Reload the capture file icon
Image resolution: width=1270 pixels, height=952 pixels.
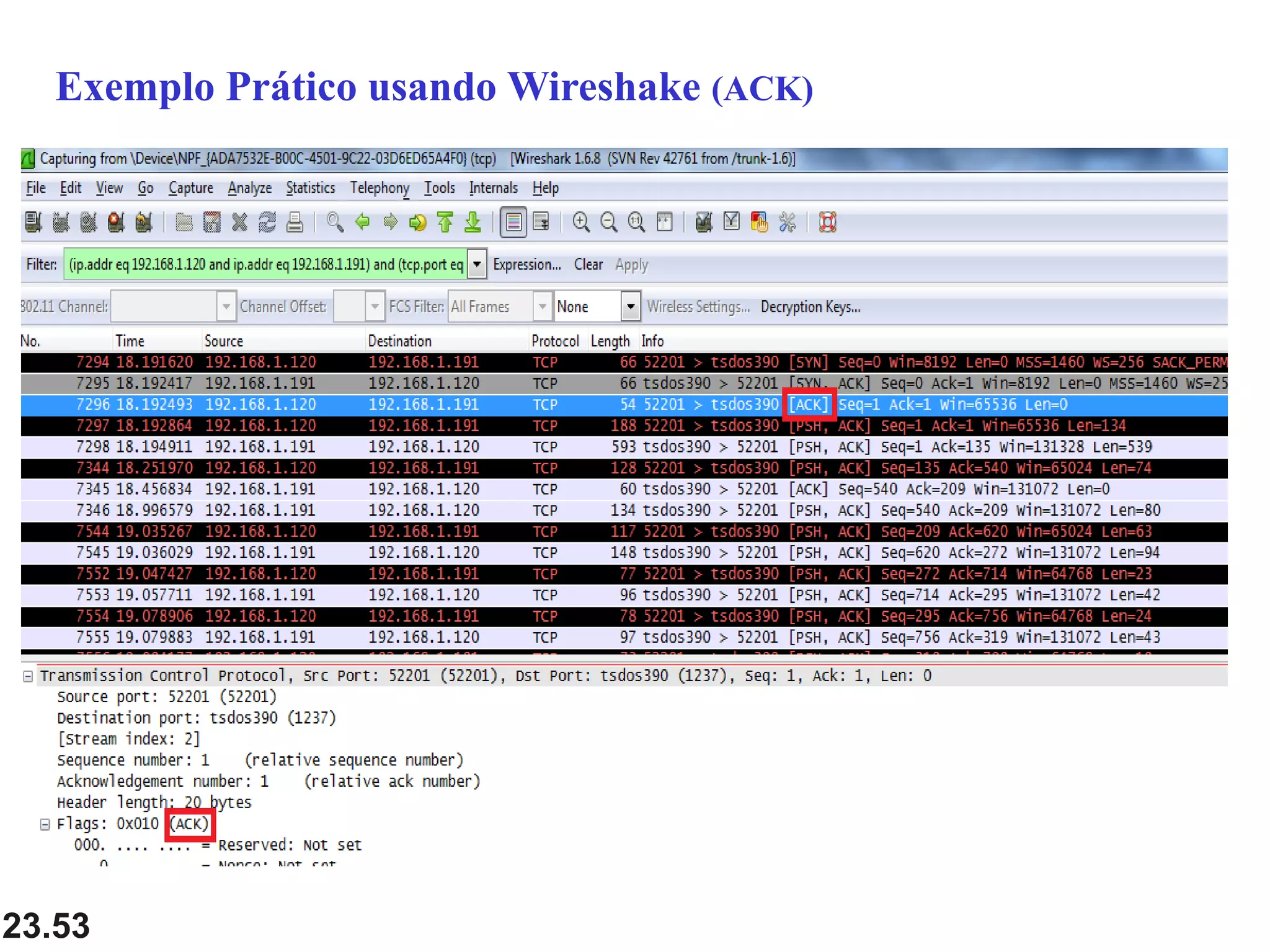pos(267,222)
